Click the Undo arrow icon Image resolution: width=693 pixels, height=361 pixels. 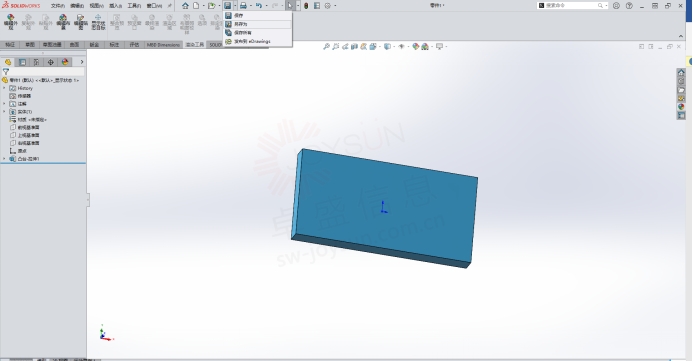click(259, 6)
